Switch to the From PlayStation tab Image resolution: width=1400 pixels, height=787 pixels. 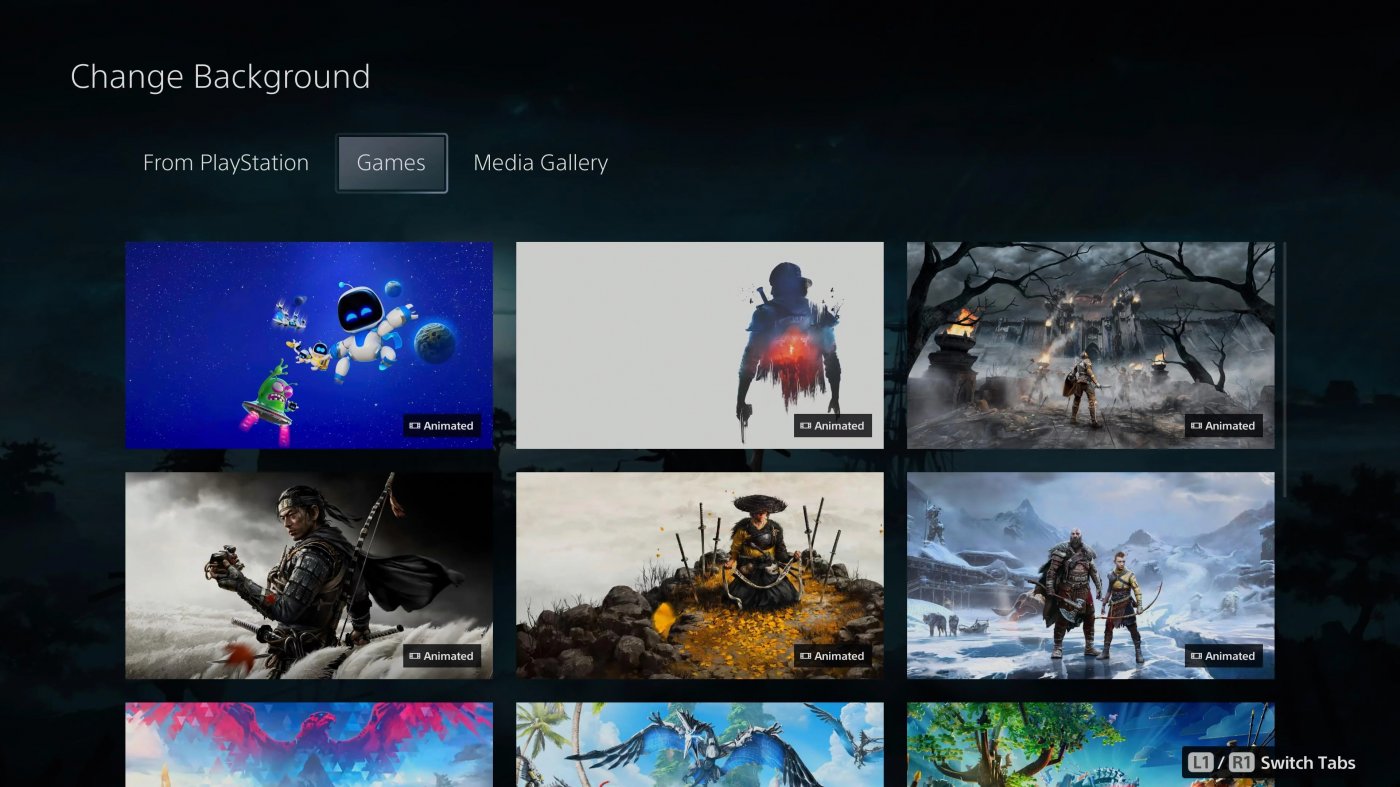[x=226, y=163]
